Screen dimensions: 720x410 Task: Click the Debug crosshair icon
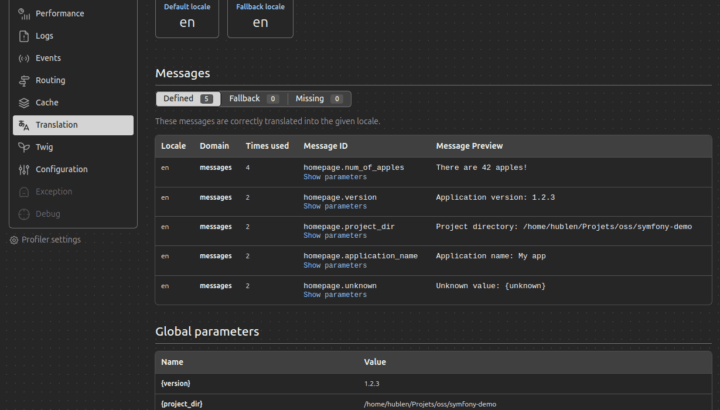point(24,214)
